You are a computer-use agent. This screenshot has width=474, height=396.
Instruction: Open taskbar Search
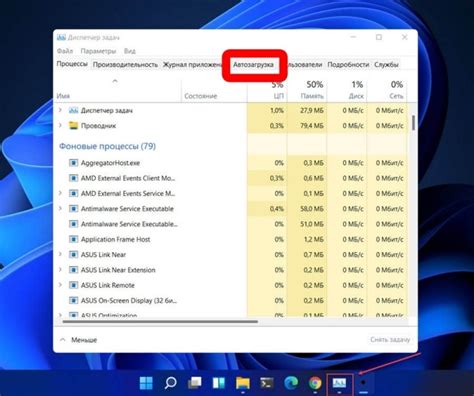[170, 383]
